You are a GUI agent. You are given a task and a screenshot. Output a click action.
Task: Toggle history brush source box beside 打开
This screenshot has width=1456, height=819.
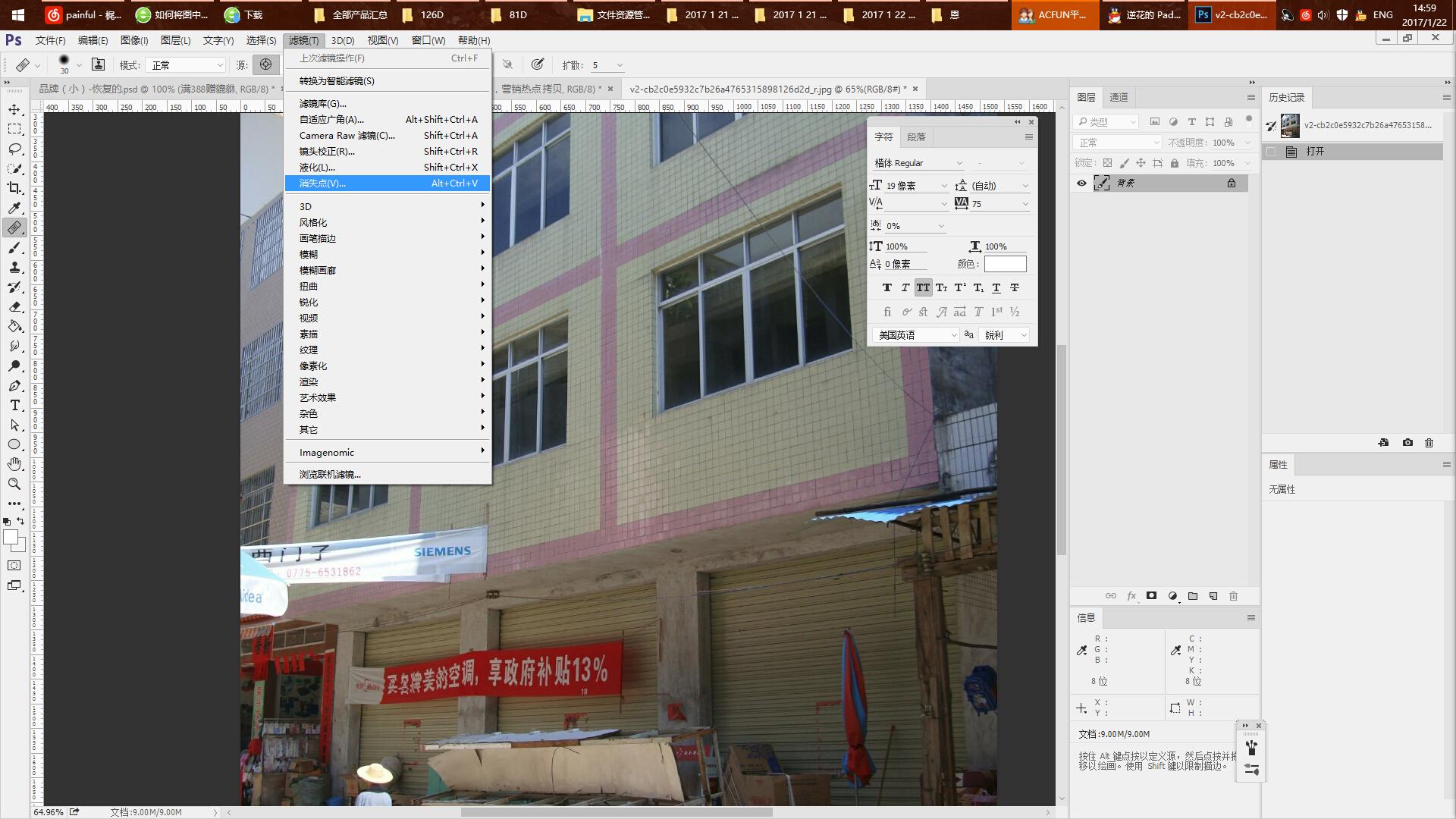[1272, 152]
